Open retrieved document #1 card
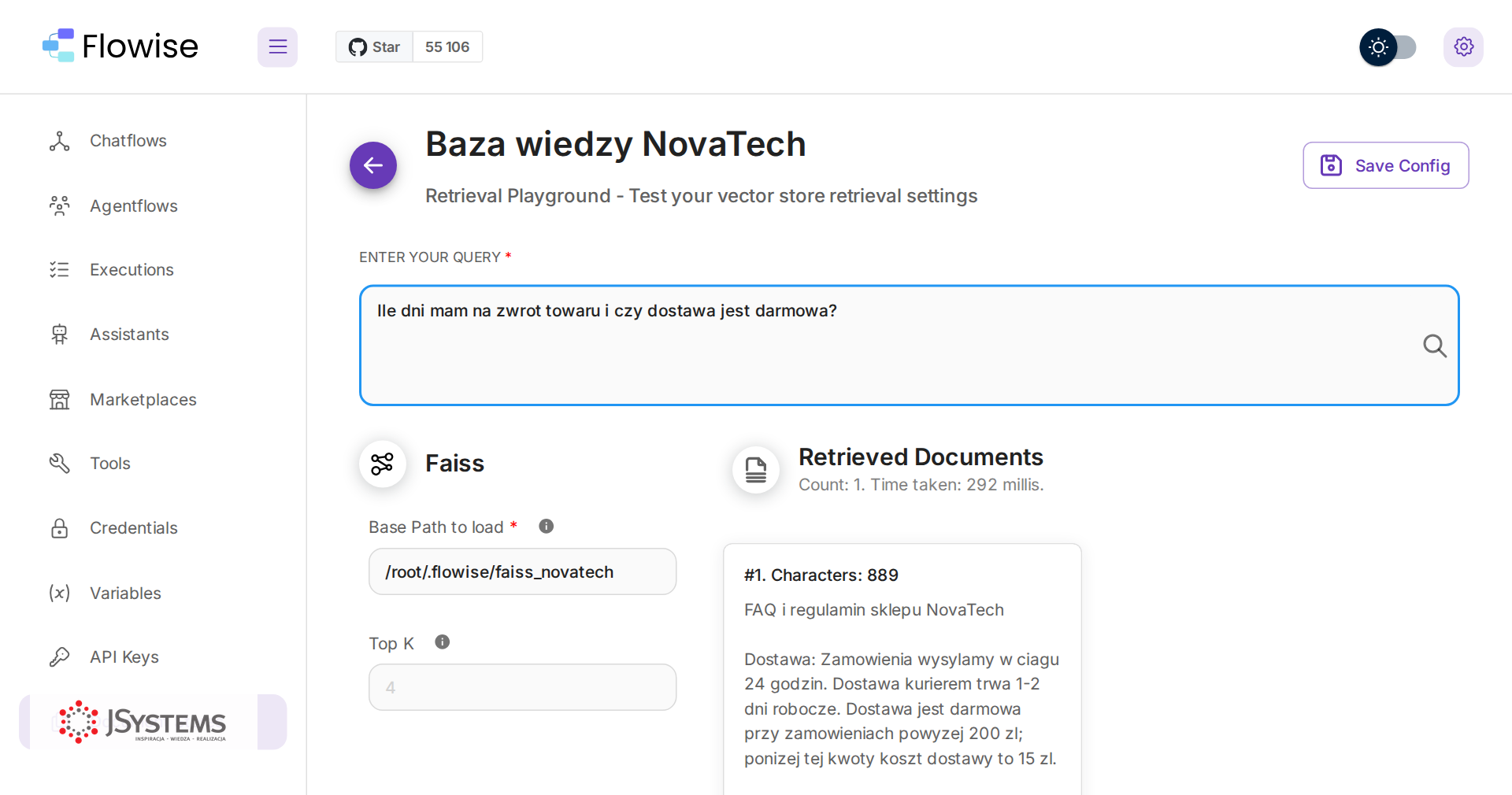This screenshot has height=795, width=1512. pos(902,669)
